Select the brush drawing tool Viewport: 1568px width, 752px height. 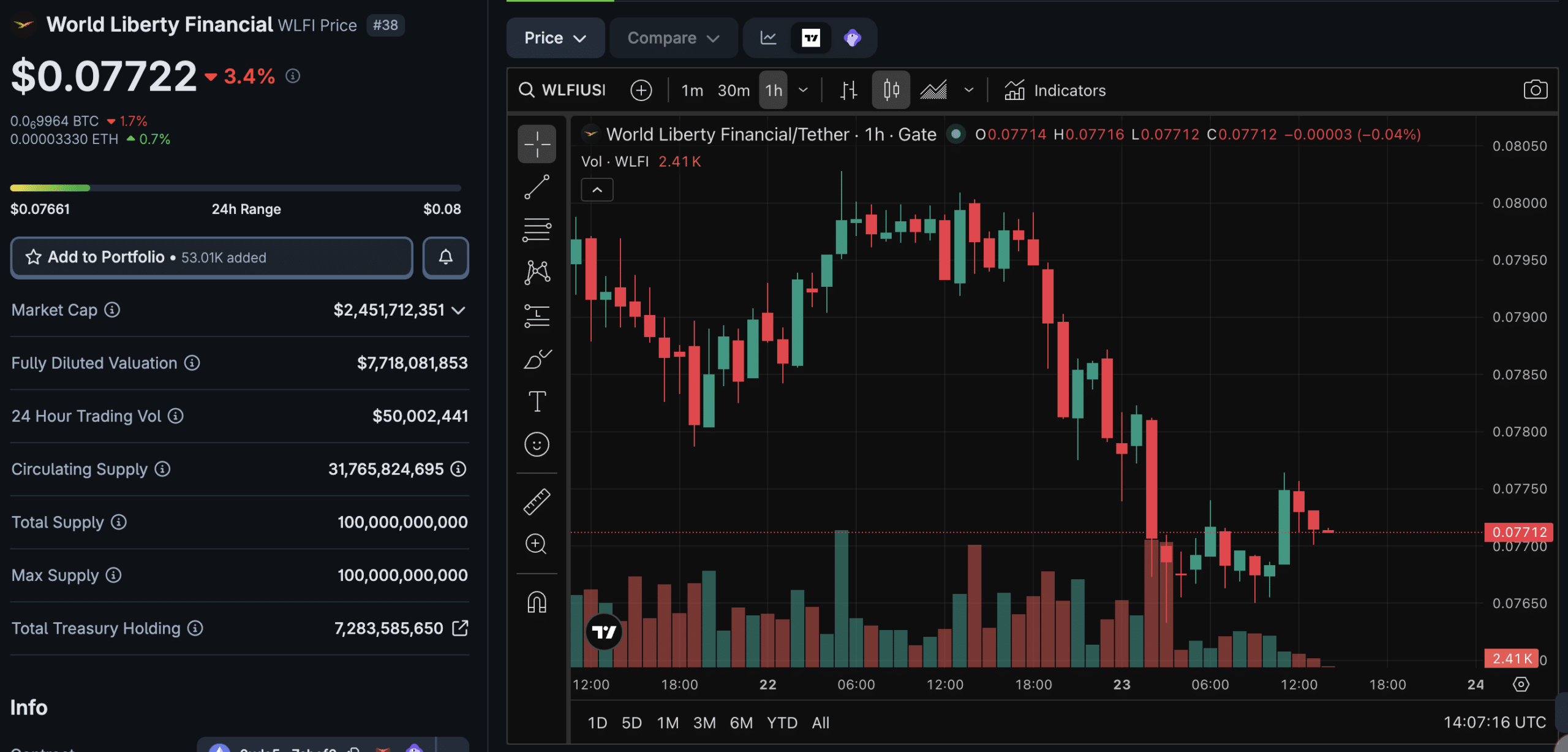(x=537, y=359)
